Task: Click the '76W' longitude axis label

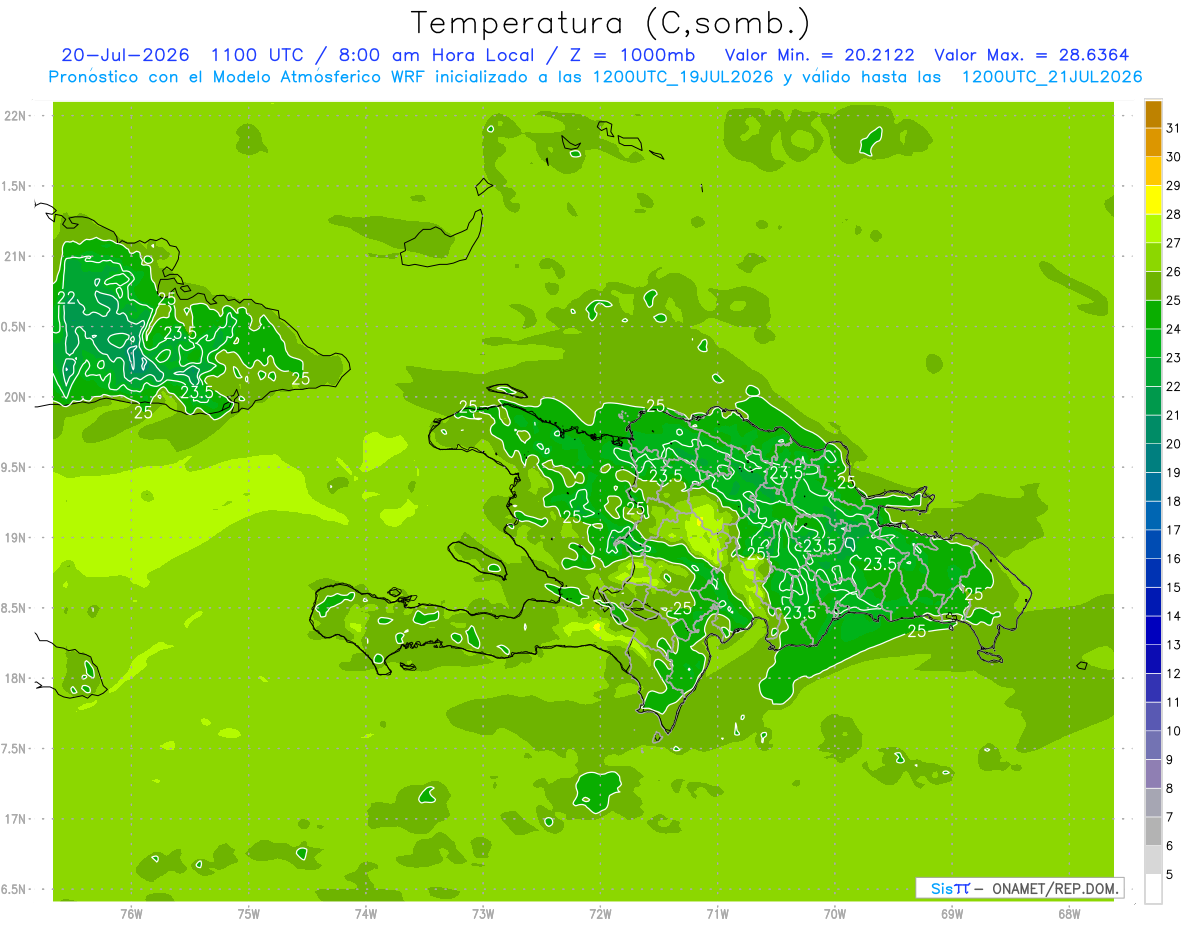Action: [x=131, y=914]
